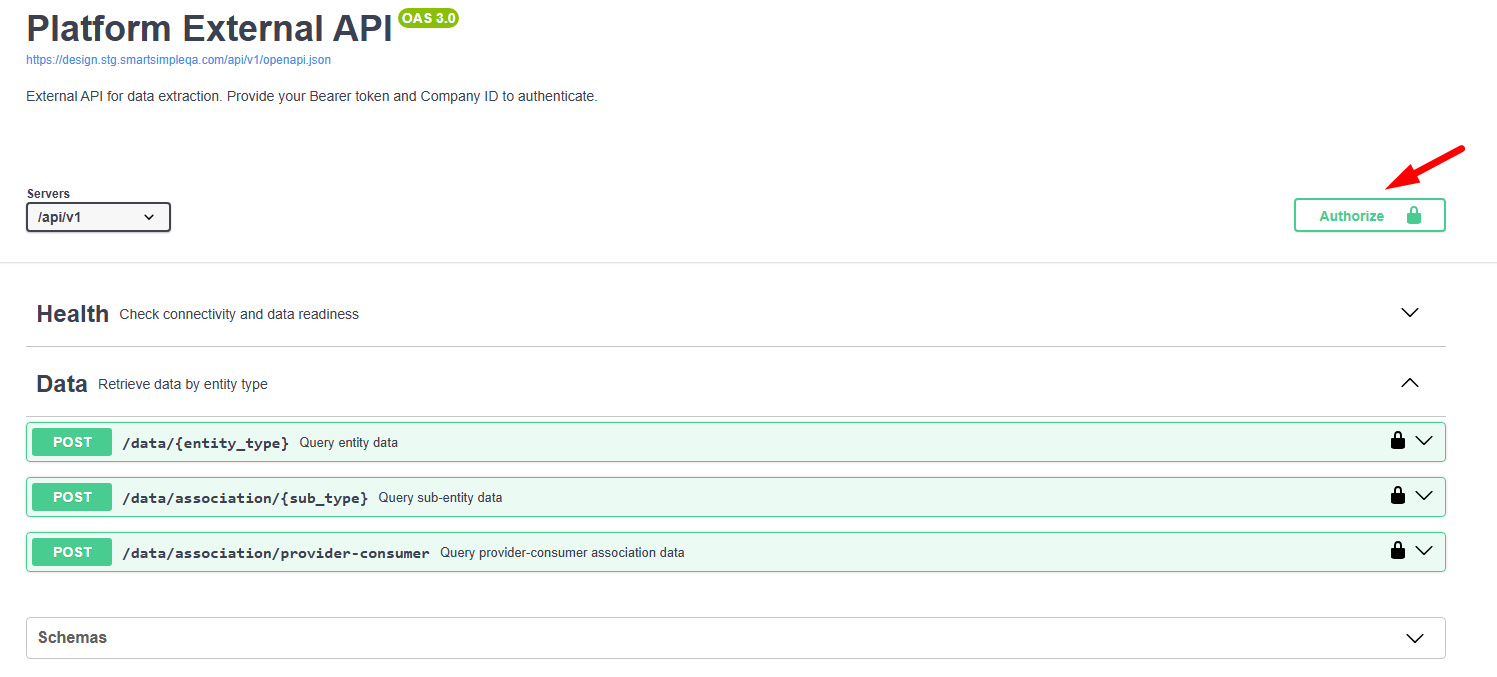Click the padlock on provider-consumer endpoint row
This screenshot has height=677, width=1497.
(1398, 551)
